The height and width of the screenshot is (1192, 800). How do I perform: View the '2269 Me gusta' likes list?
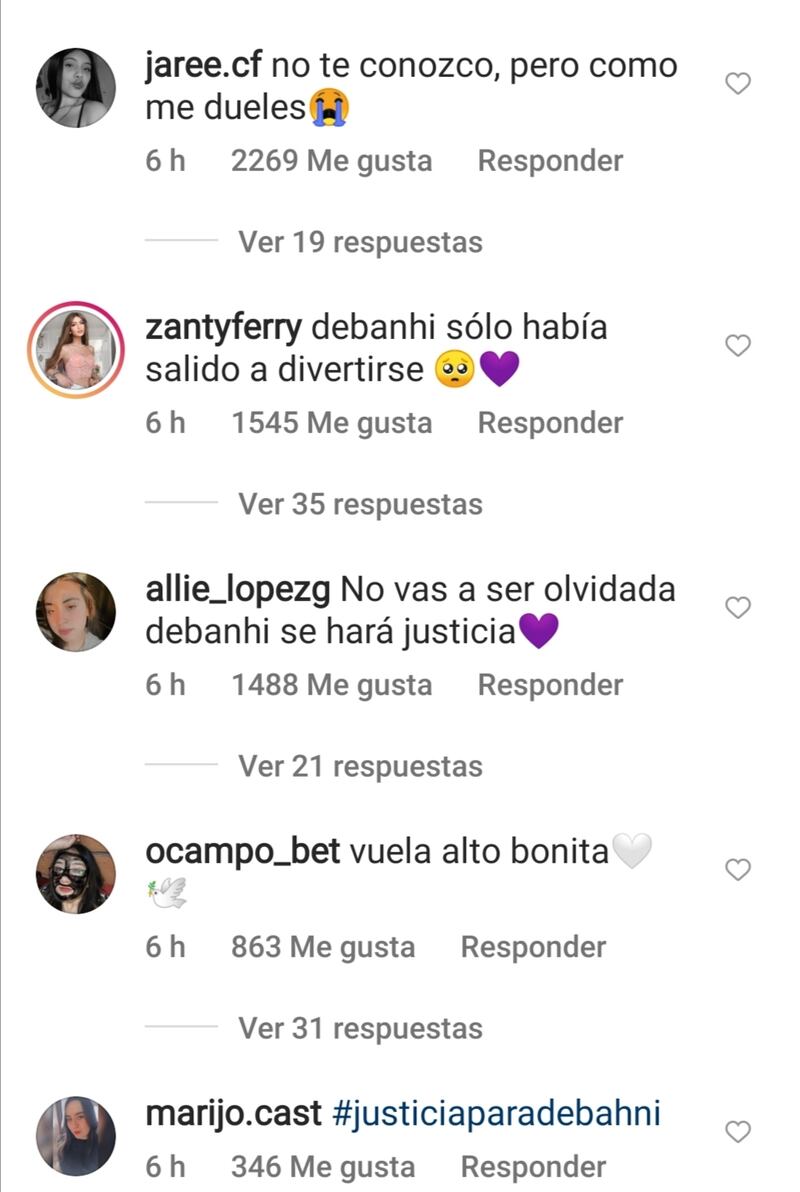pos(332,160)
